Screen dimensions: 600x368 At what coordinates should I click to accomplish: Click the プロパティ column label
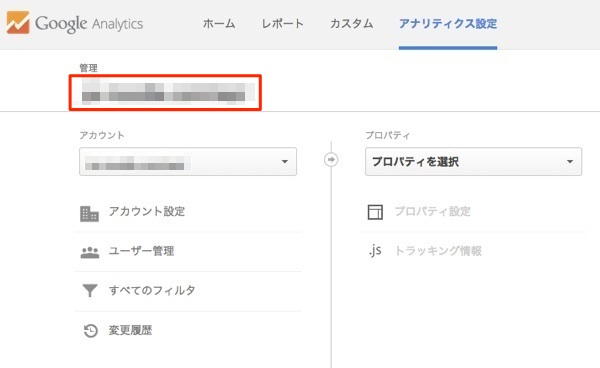pos(388,135)
